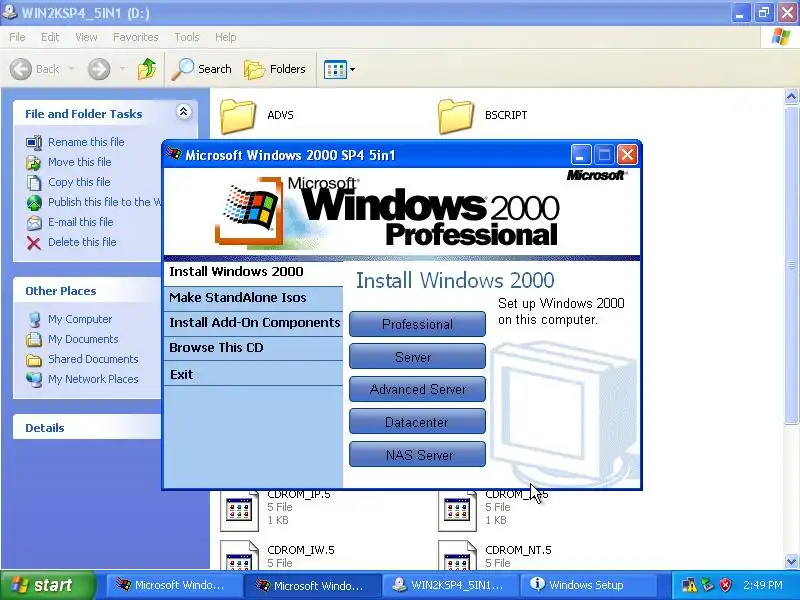Open the My Documents link

(83, 339)
